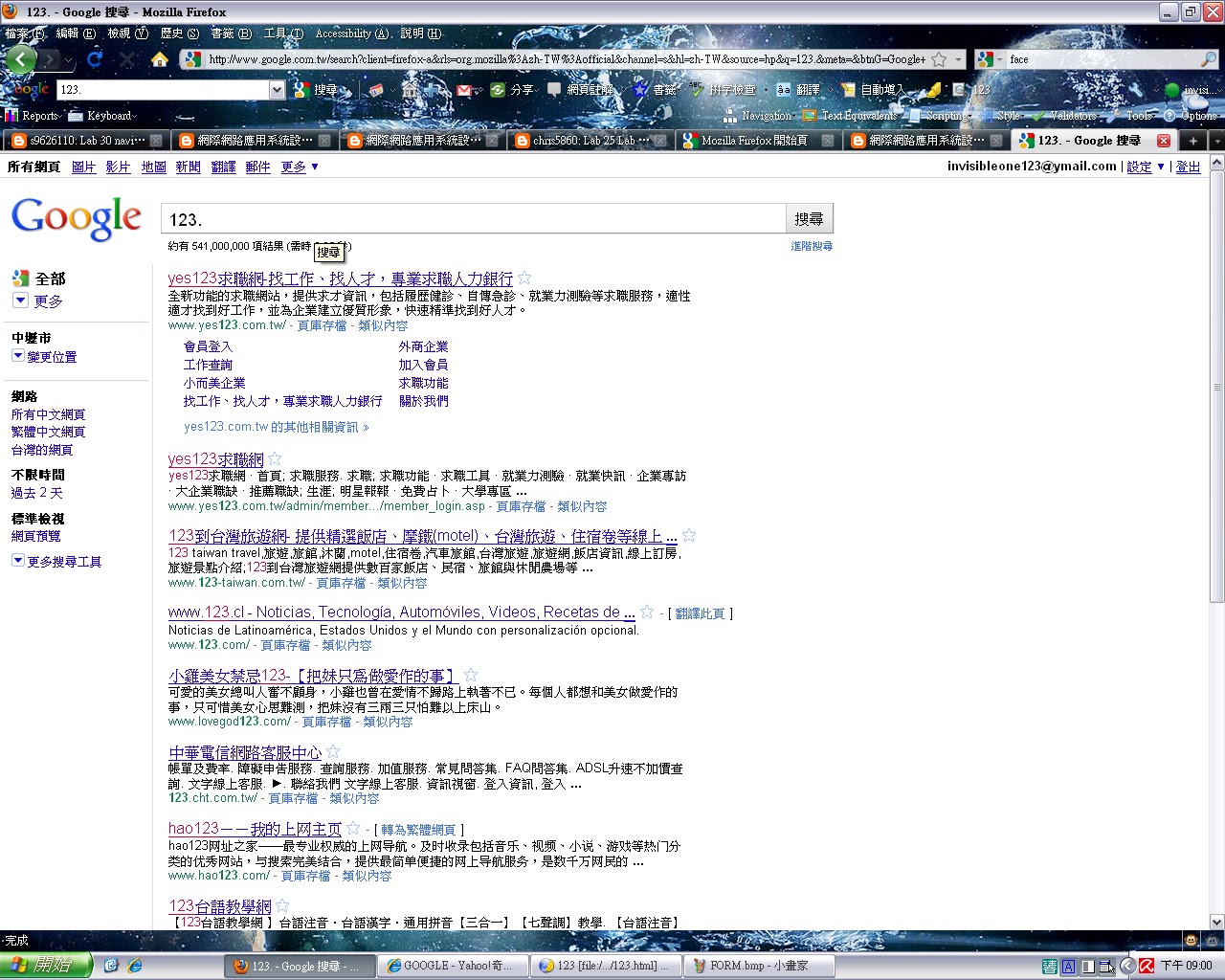Viewport: 1225px width, 980px height.
Task: Click the 搜尋 button beside the search box
Action: coord(809,219)
